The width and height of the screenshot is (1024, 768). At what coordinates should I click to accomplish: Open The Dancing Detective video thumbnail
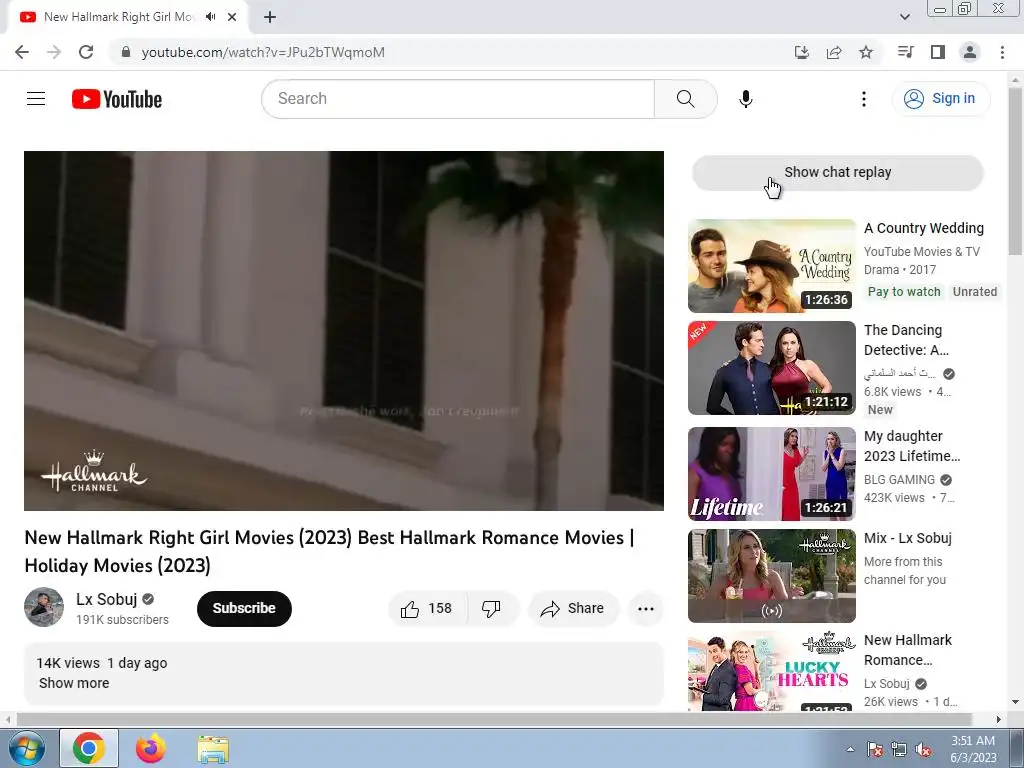771,368
